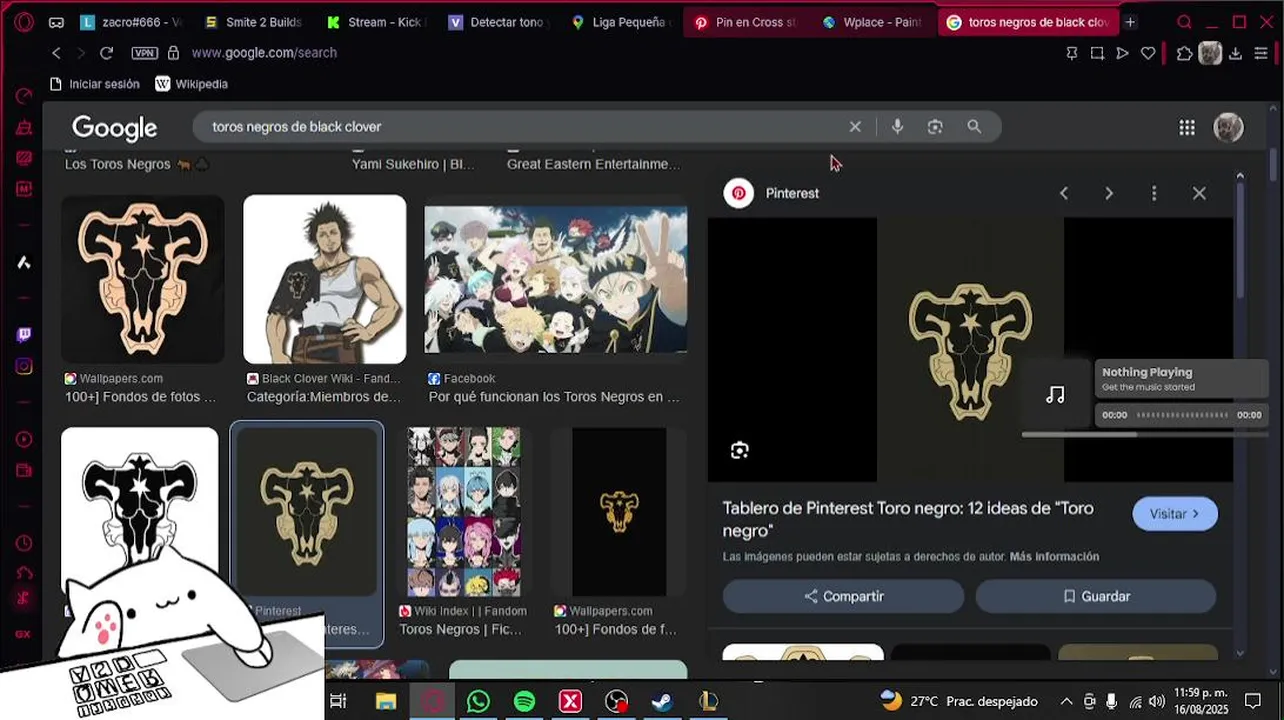This screenshot has width=1284, height=720.
Task: Open the GX sidebar settings icon
Action: [x=24, y=634]
